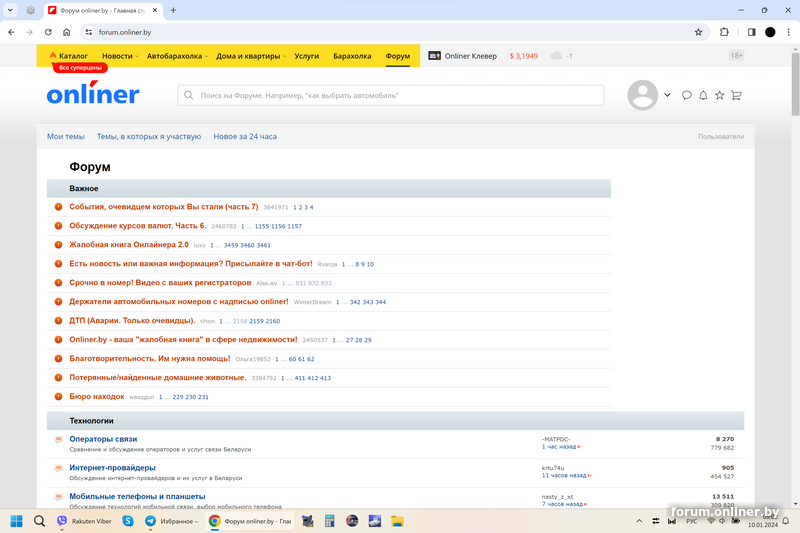This screenshot has width=800, height=533.
Task: Go to Операторы связи forum section
Action: click(x=103, y=439)
